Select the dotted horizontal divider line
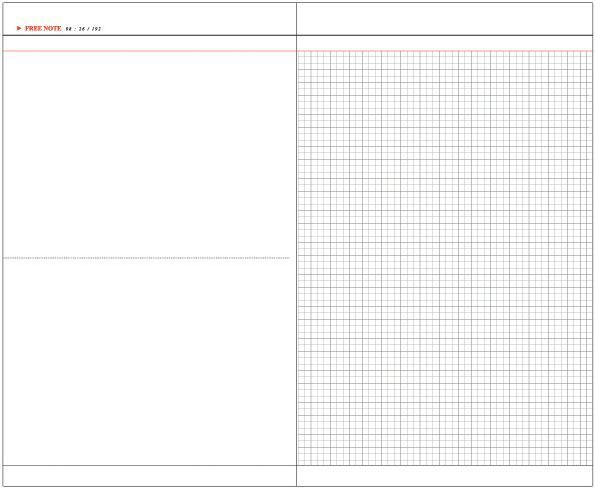Viewport: 595px width, 489px height. coord(146,258)
